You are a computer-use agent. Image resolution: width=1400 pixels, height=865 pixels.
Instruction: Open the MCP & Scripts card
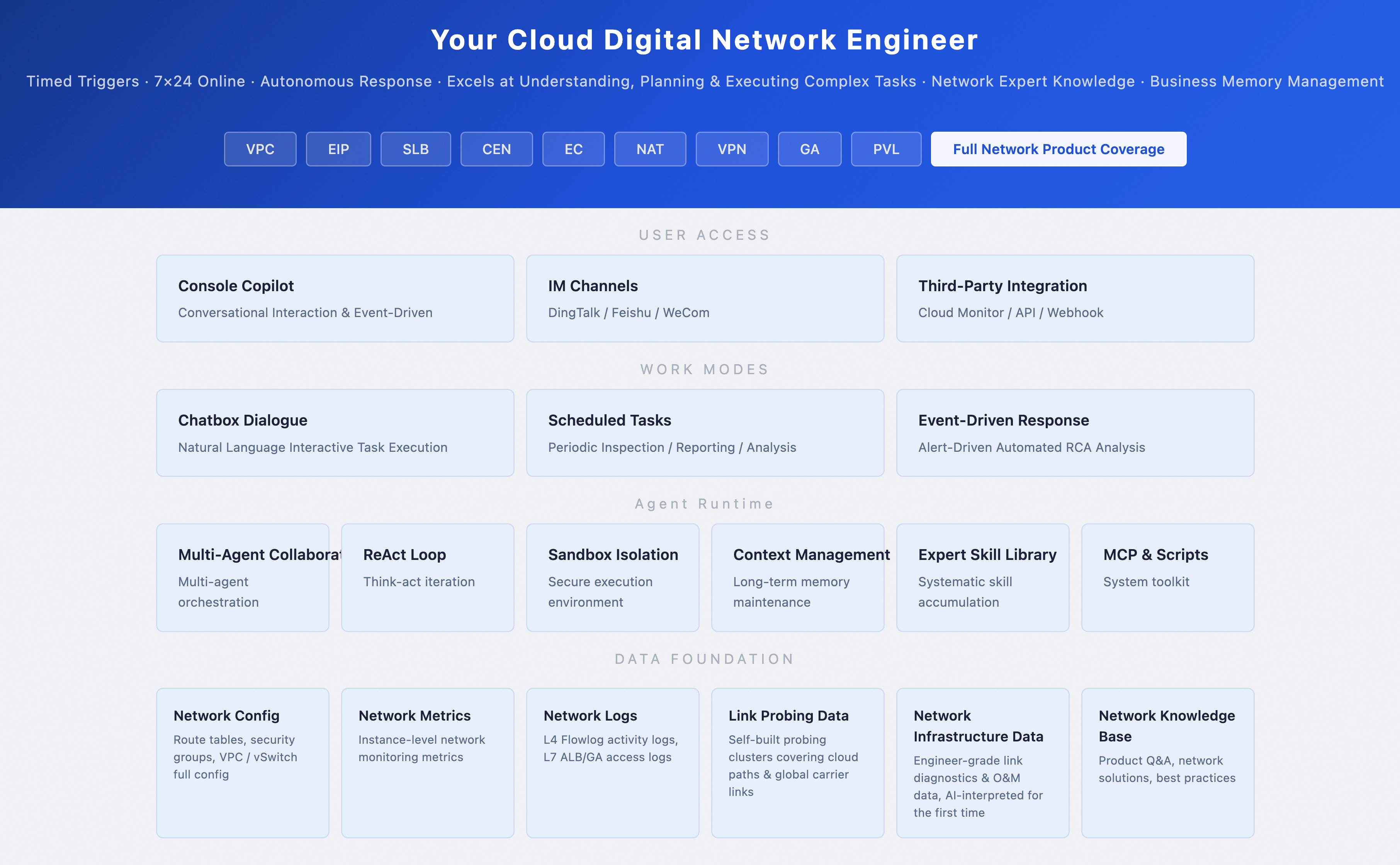pyautogui.click(x=1168, y=578)
